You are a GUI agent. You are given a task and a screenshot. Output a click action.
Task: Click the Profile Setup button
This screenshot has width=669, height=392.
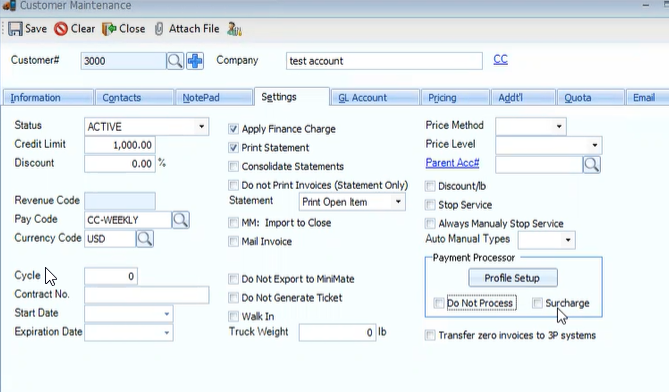513,278
